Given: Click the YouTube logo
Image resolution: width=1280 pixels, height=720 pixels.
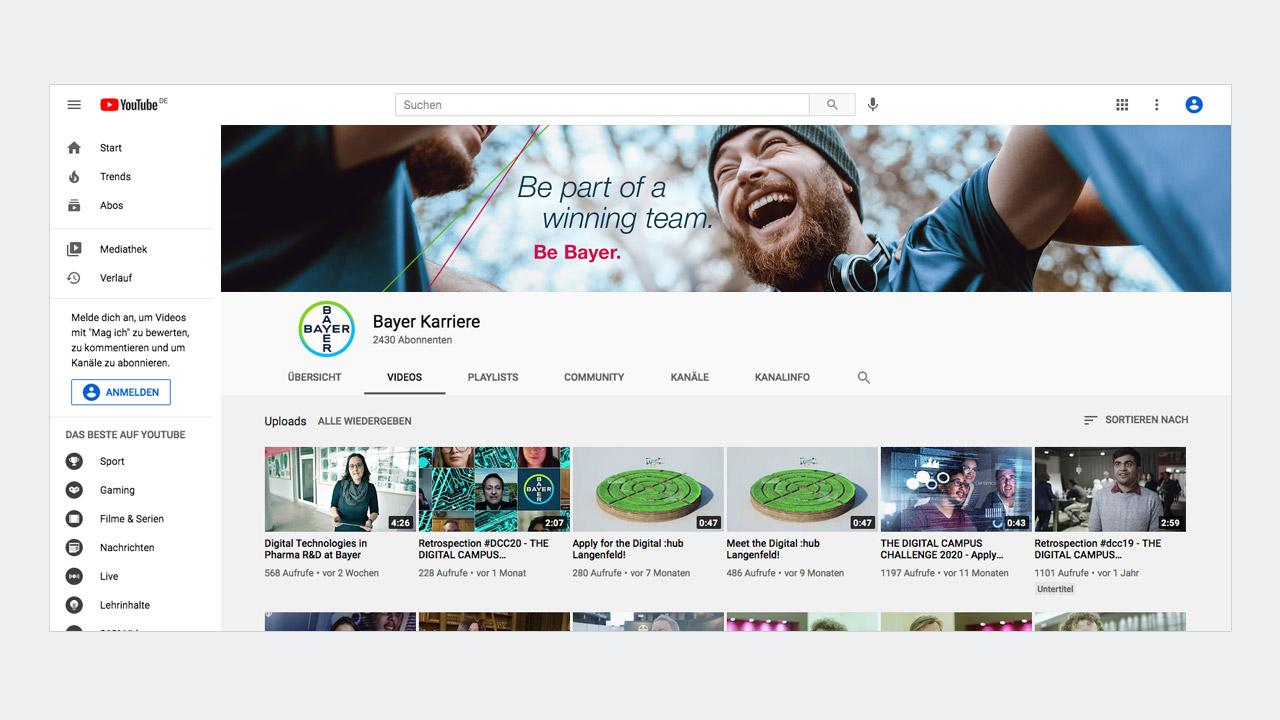Looking at the screenshot, I should pyautogui.click(x=133, y=105).
